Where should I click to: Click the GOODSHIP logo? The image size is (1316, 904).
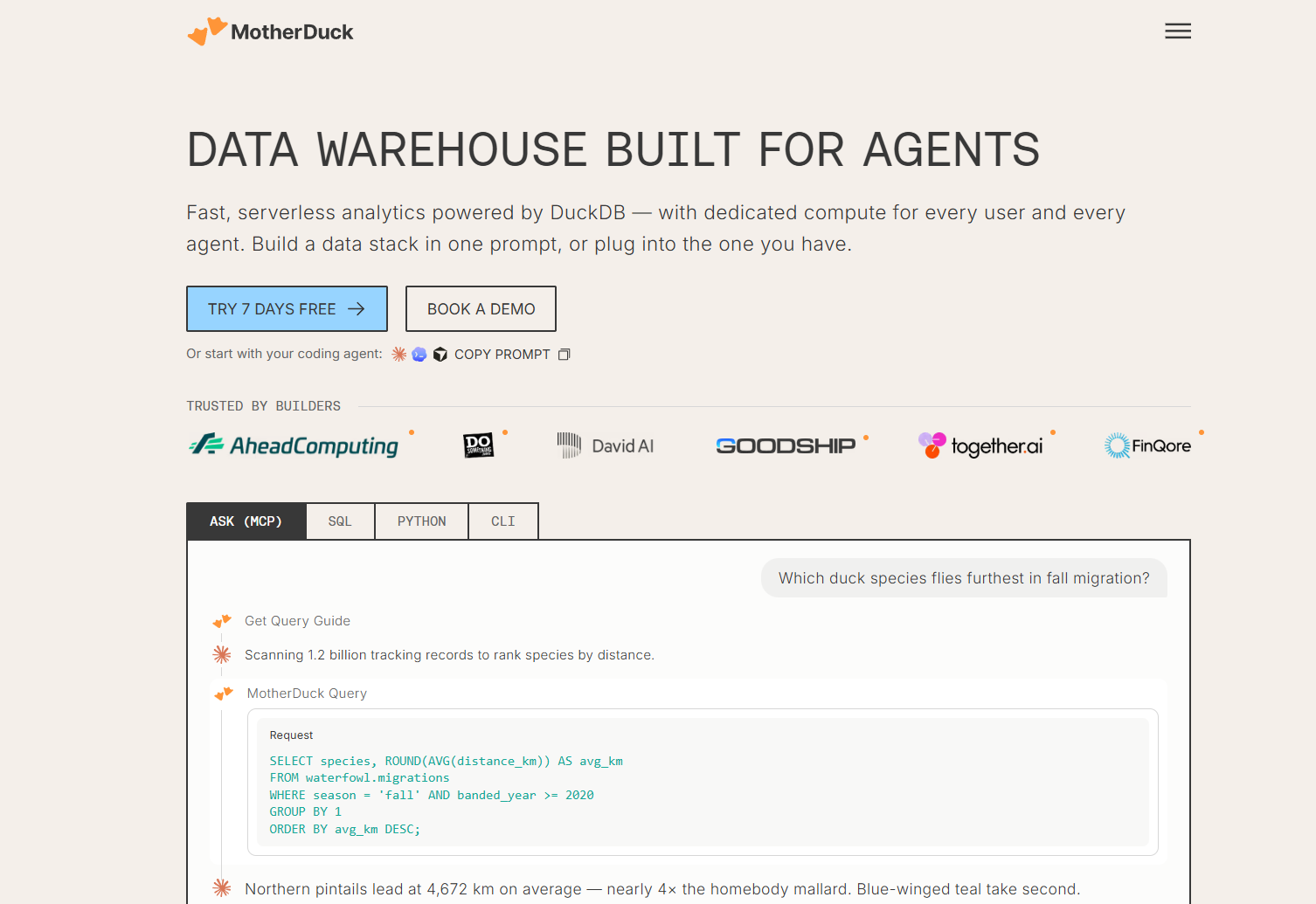pos(786,445)
